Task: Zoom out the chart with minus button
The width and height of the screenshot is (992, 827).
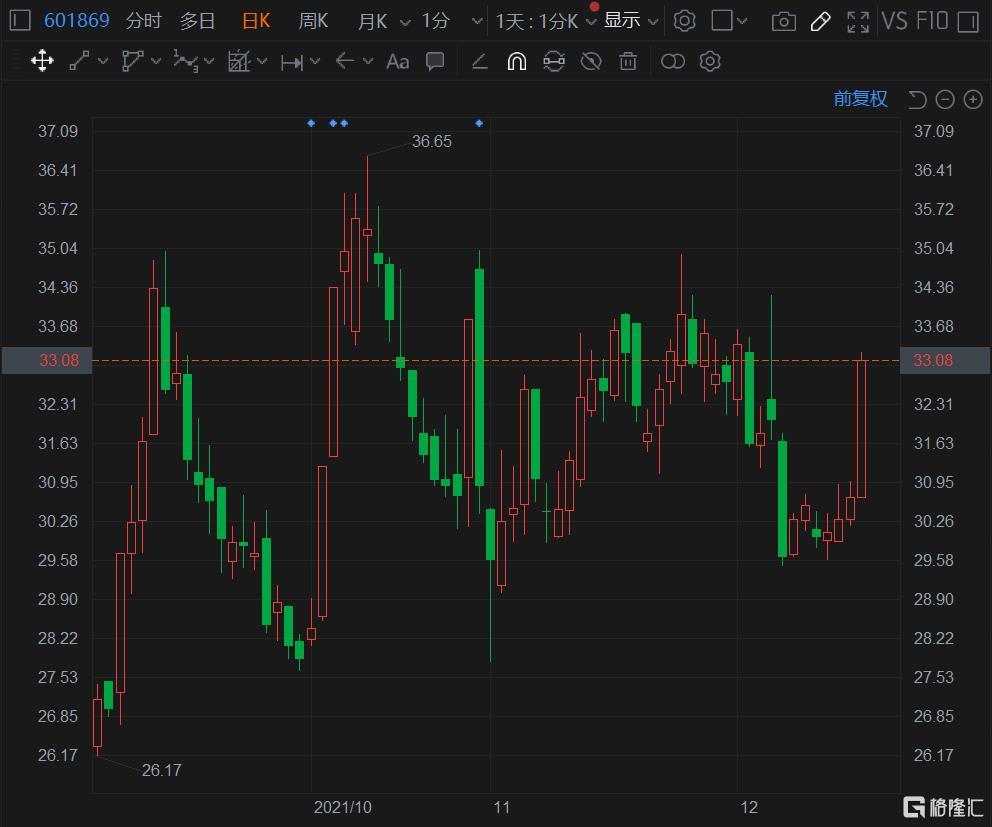Action: click(x=945, y=99)
